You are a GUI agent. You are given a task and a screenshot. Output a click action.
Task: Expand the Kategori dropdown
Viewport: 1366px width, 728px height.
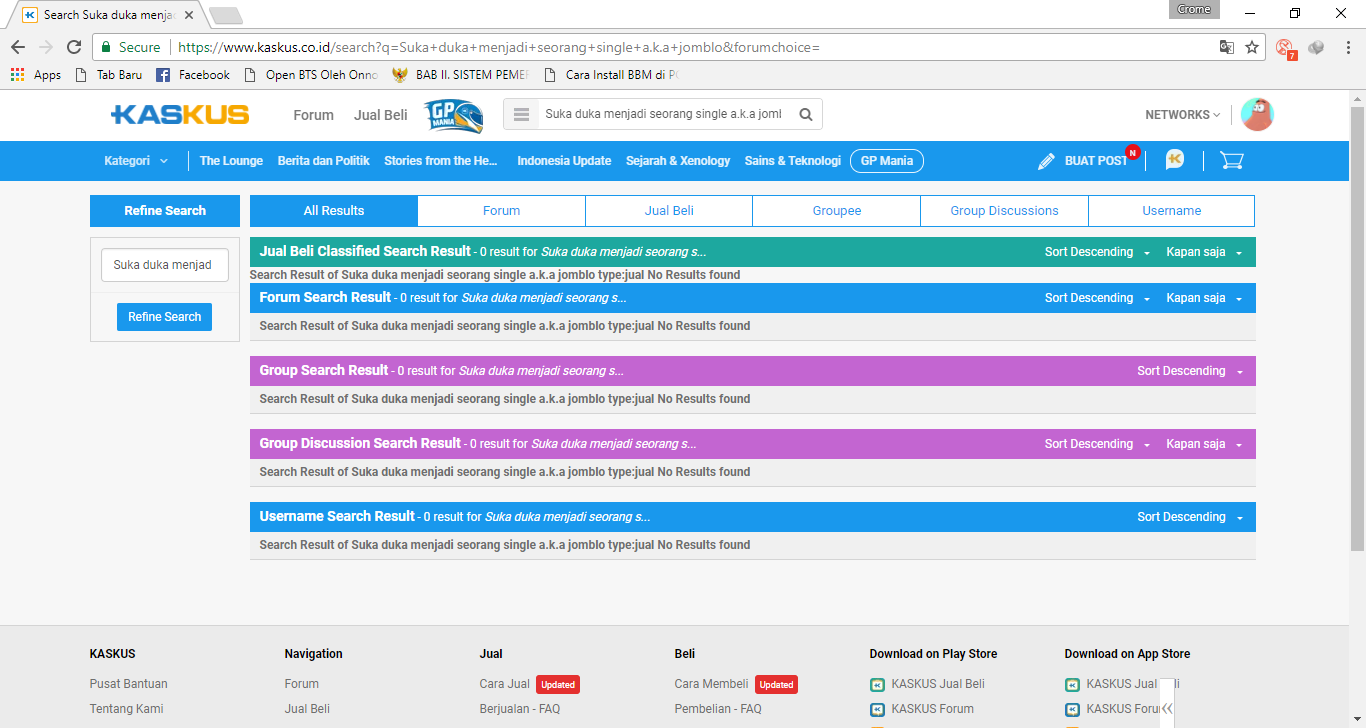pyautogui.click(x=136, y=161)
